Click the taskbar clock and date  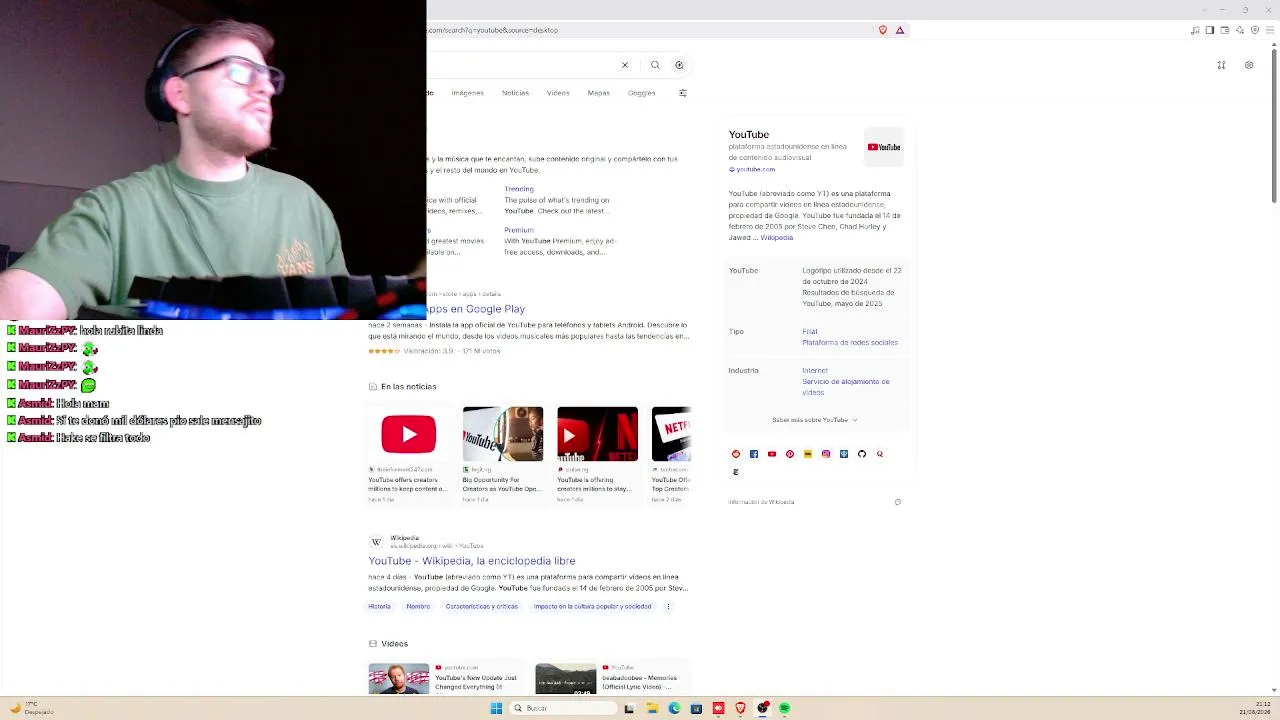coord(1256,708)
